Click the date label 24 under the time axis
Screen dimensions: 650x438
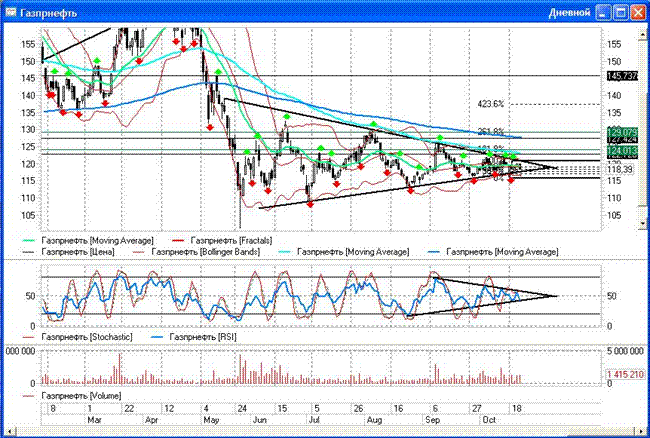pos(242,409)
